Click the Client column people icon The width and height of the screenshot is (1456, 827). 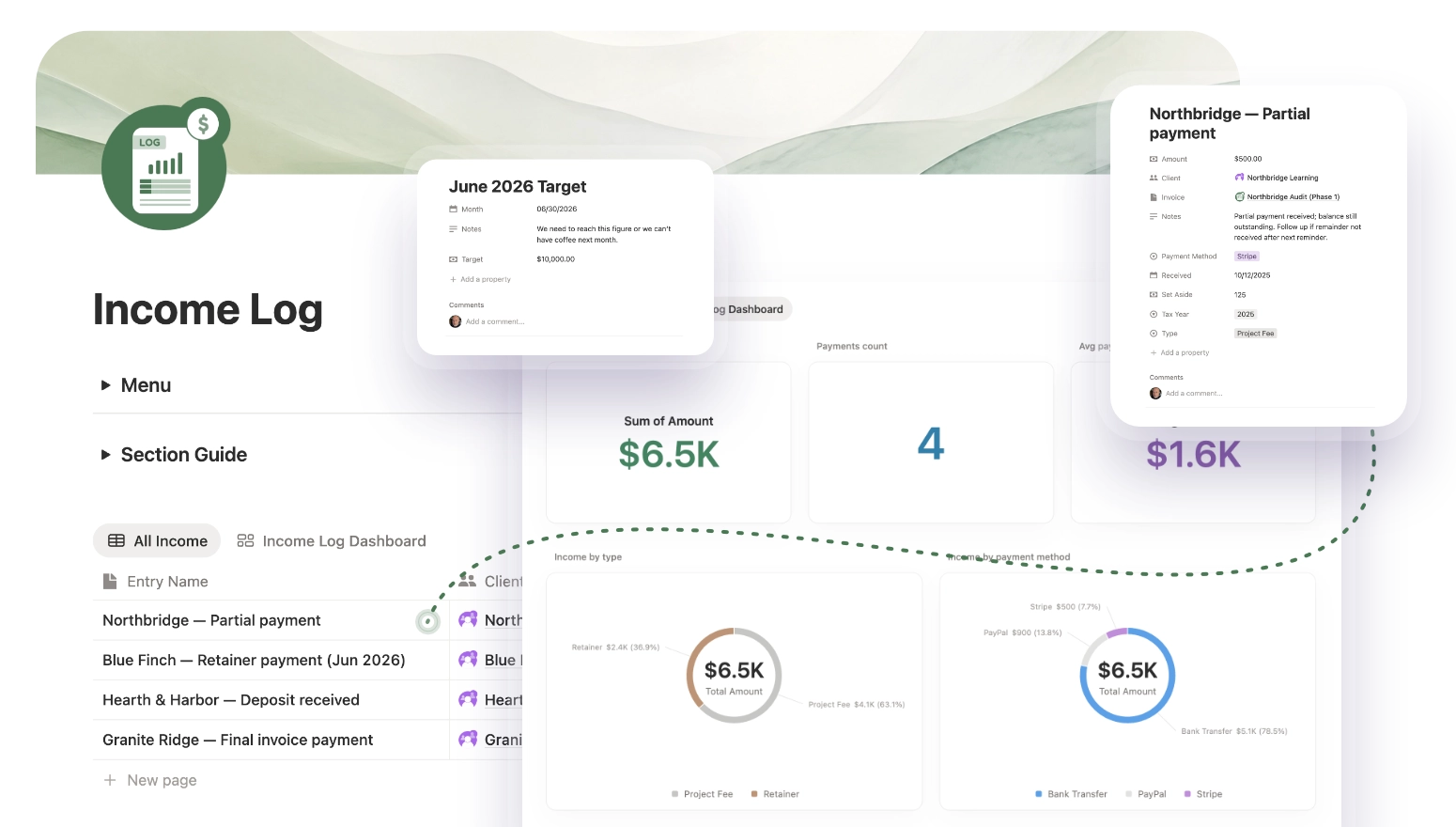point(467,581)
